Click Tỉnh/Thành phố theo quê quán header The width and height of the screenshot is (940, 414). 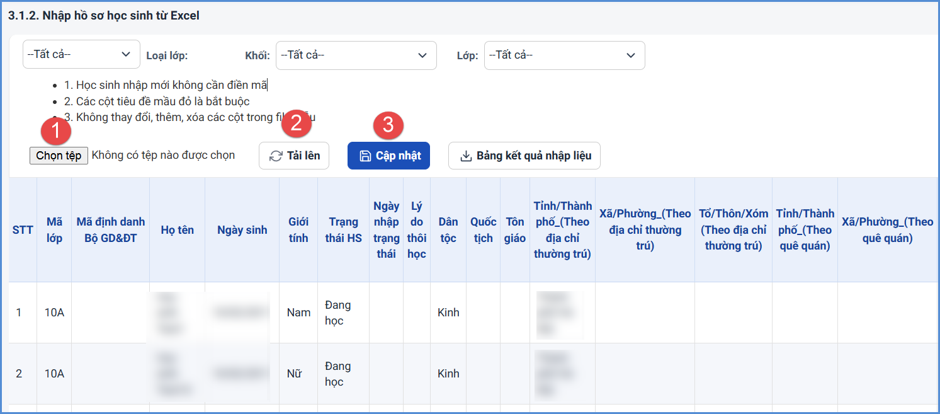point(805,230)
